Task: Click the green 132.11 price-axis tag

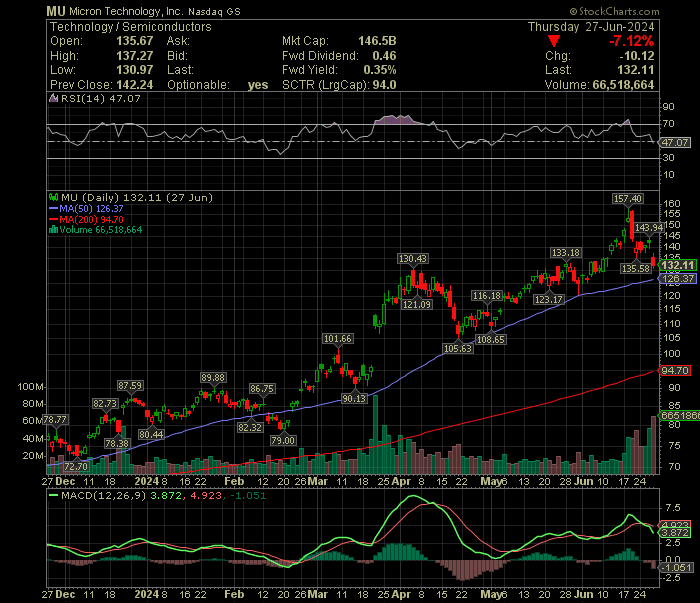Action: pos(678,266)
